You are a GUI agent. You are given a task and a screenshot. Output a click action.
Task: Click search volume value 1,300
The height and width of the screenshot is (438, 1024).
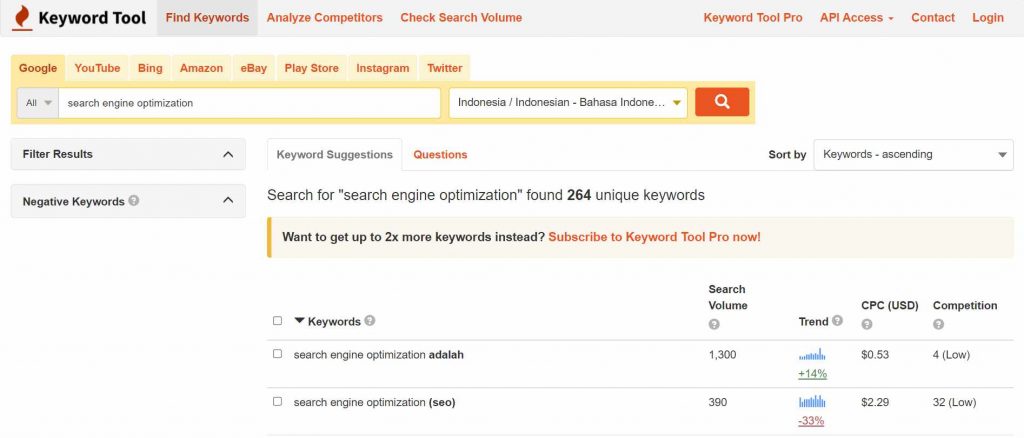[x=722, y=355]
